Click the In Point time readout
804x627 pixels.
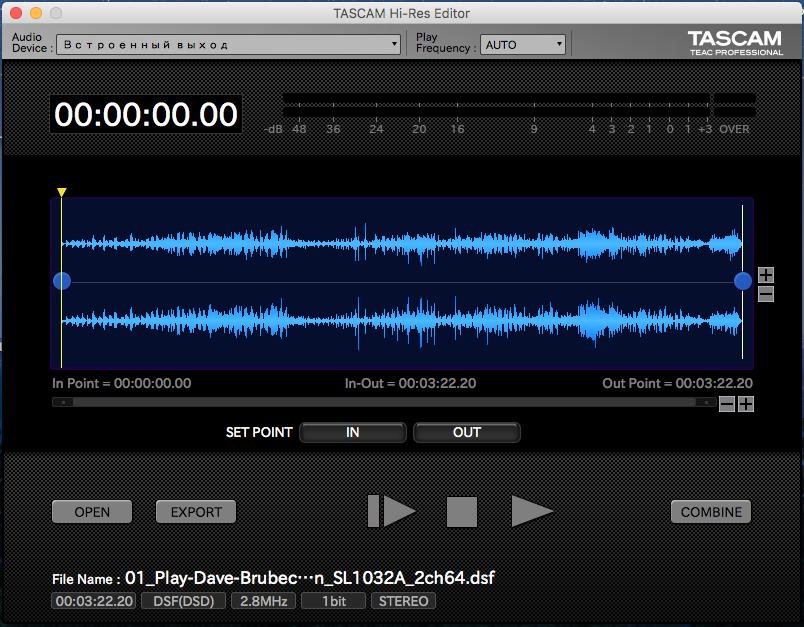122,383
